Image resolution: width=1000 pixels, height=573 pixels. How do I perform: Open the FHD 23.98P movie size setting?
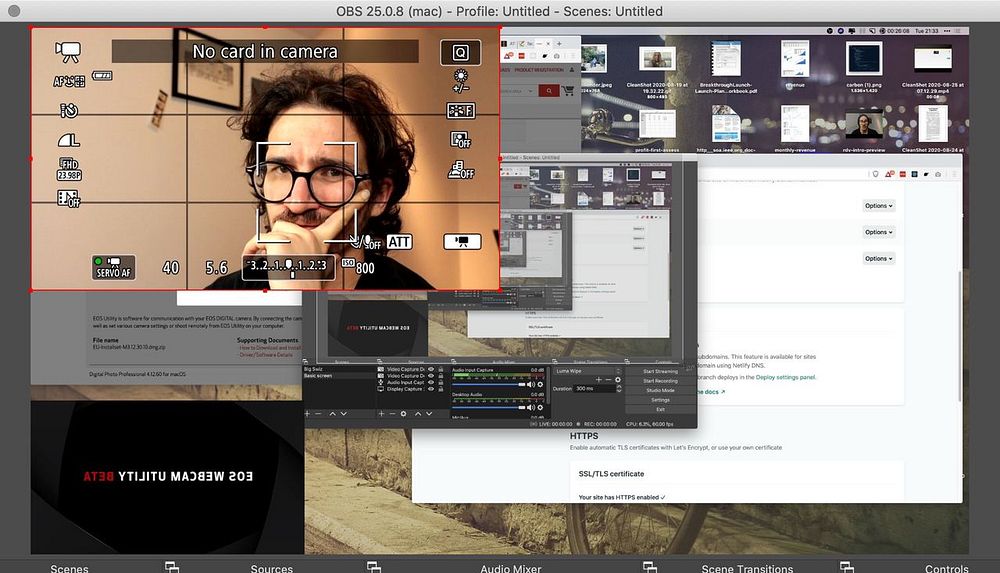69,169
